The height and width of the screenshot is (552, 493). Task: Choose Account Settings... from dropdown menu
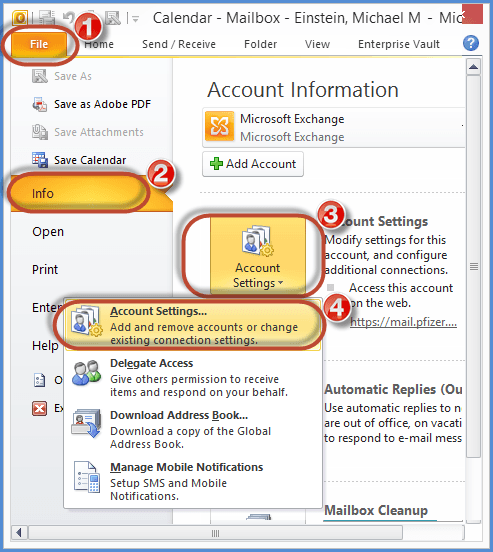click(192, 325)
